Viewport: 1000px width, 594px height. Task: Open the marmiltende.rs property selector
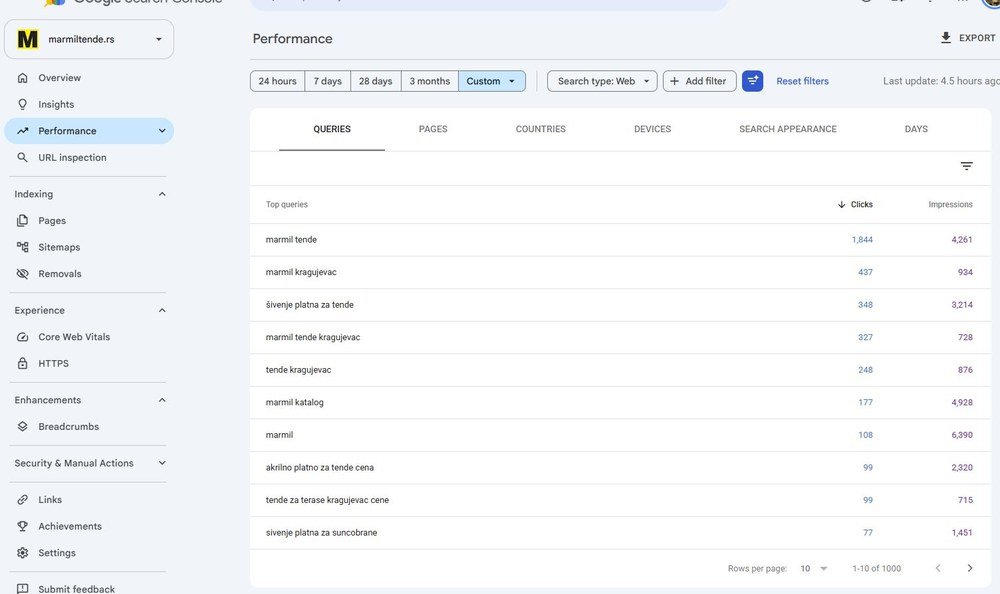(x=89, y=40)
